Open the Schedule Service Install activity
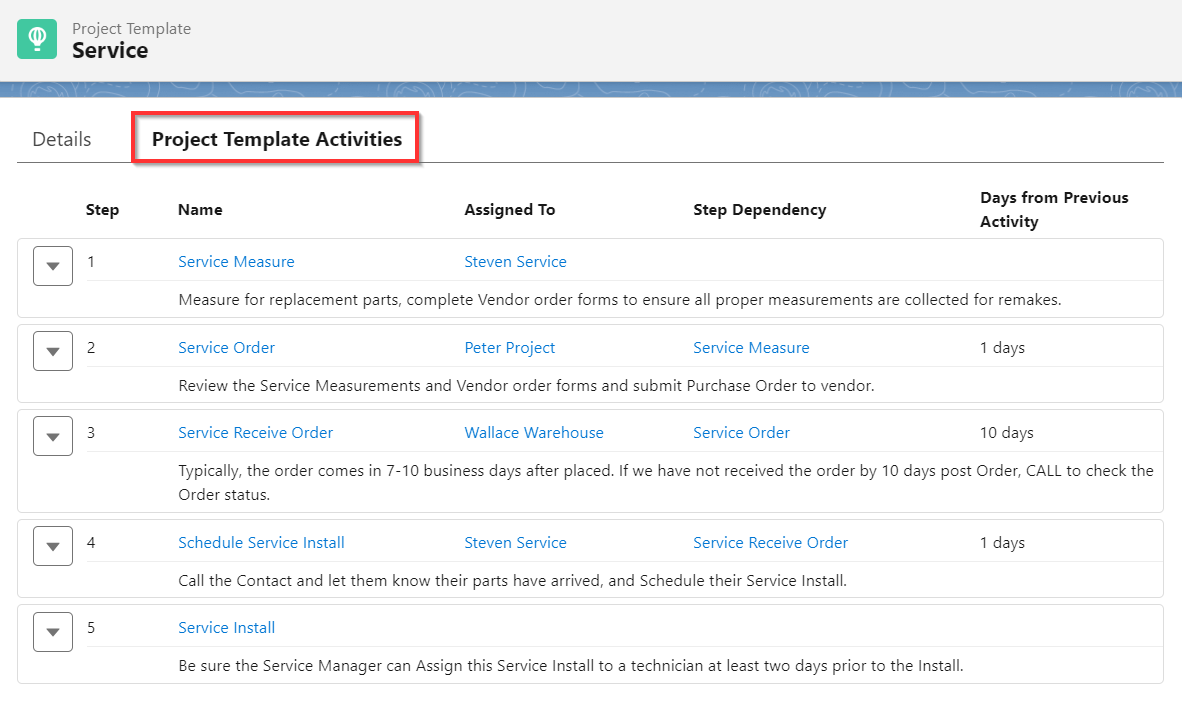Screen dimensions: 1182x704 pyautogui.click(x=261, y=542)
